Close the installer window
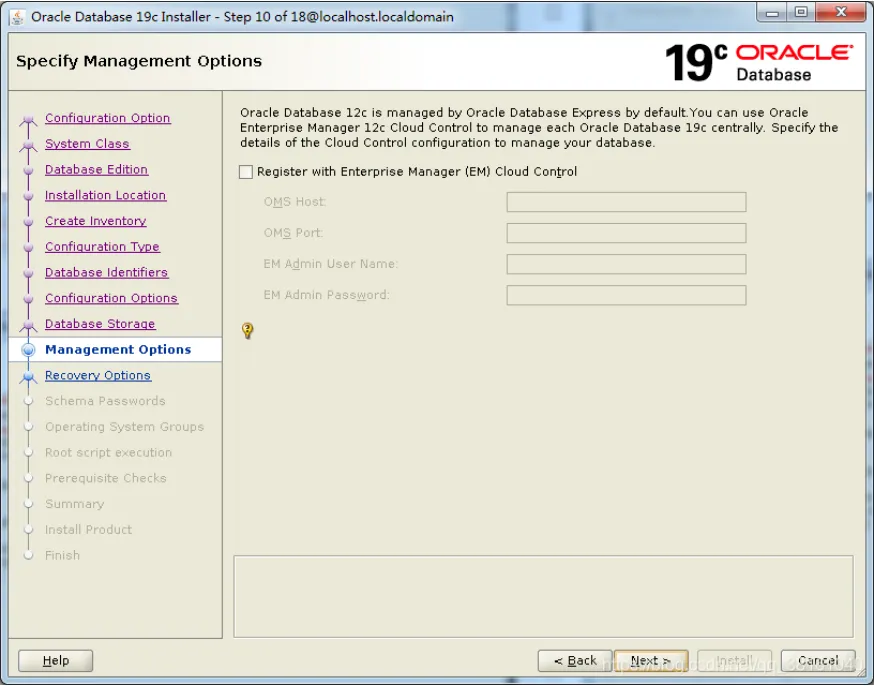The image size is (874, 686). coord(842,12)
